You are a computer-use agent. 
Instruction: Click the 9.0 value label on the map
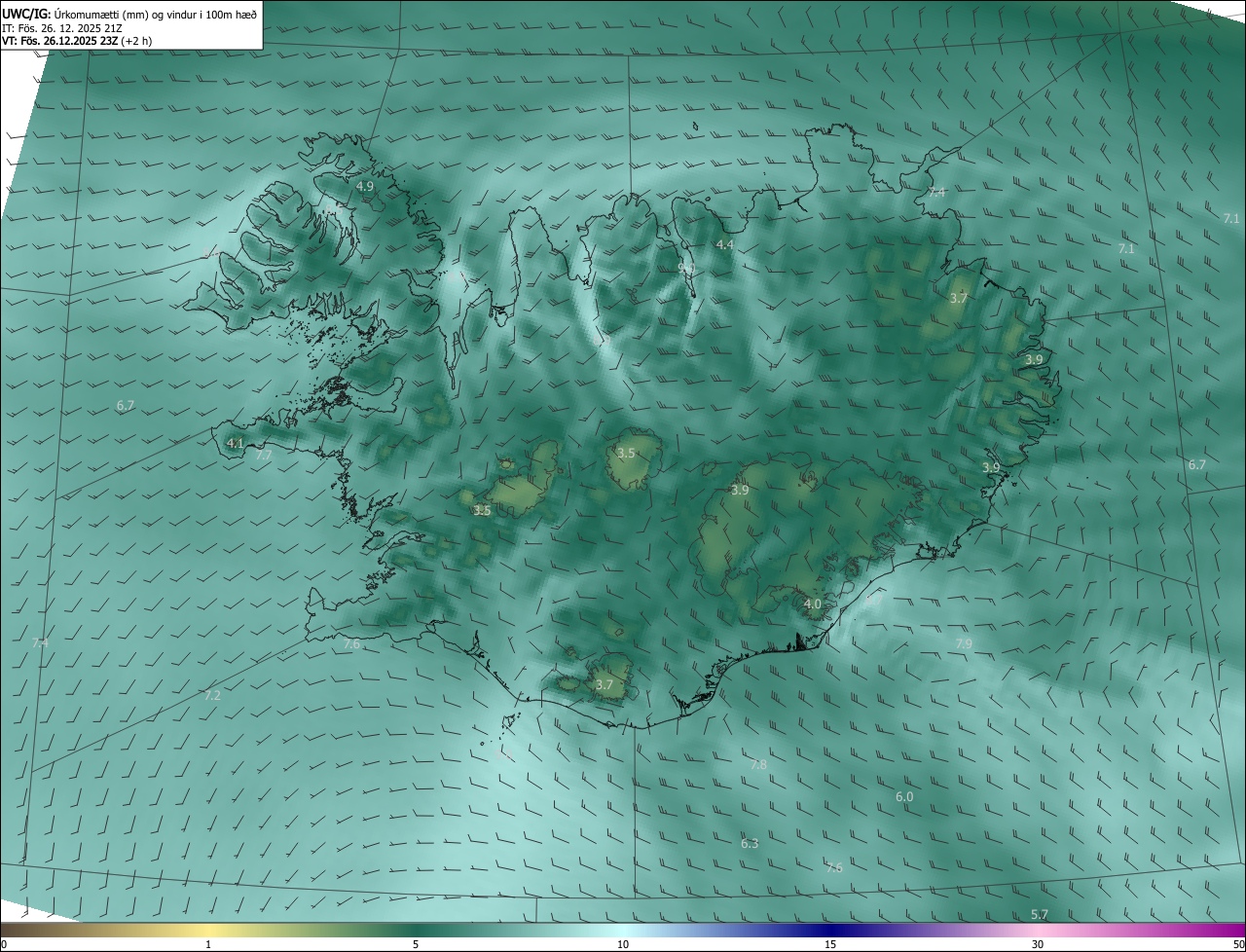pyautogui.click(x=686, y=268)
